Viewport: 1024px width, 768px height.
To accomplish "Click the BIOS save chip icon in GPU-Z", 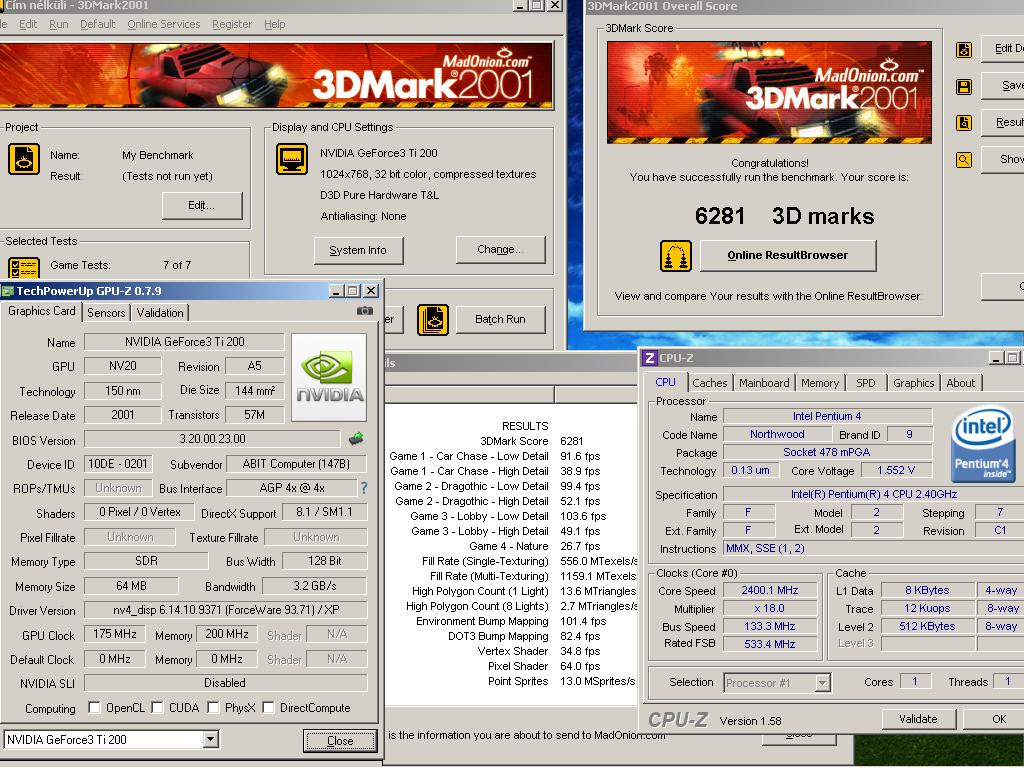I will pos(356,439).
